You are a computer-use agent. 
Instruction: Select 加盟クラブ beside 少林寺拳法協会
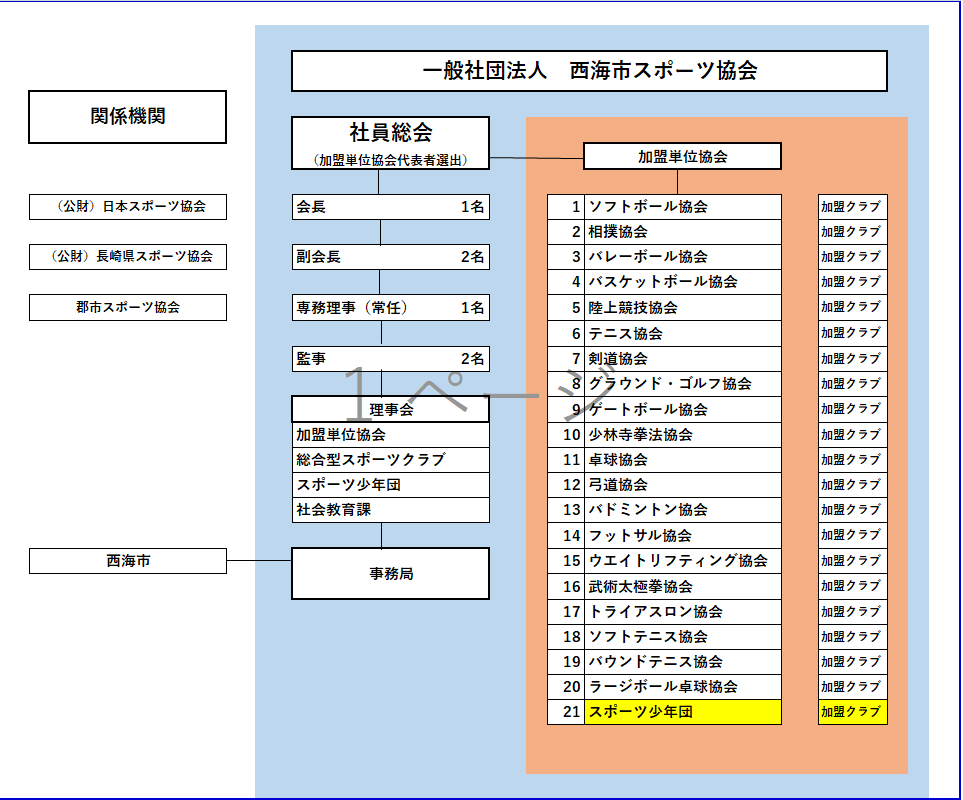[852, 435]
